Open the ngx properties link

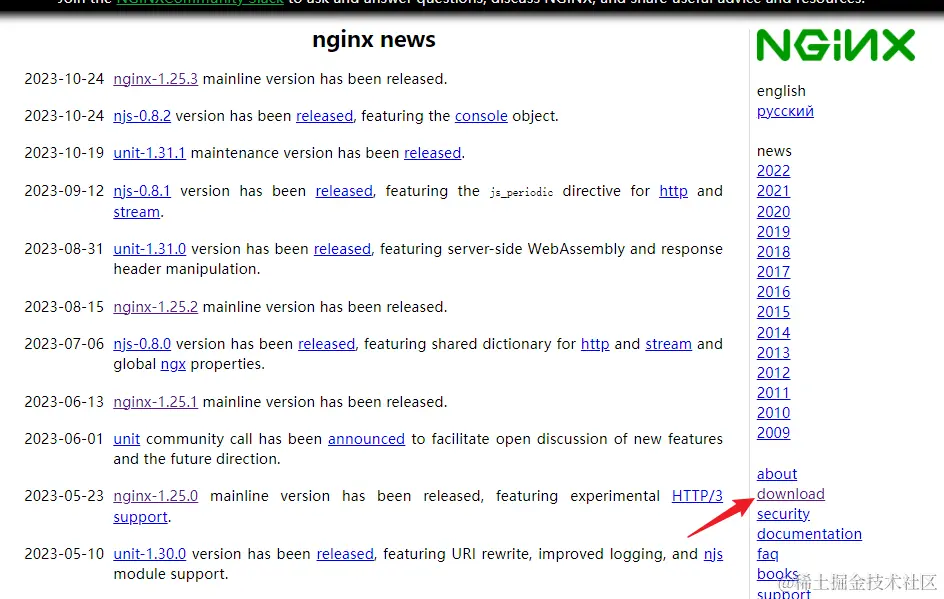coord(173,364)
